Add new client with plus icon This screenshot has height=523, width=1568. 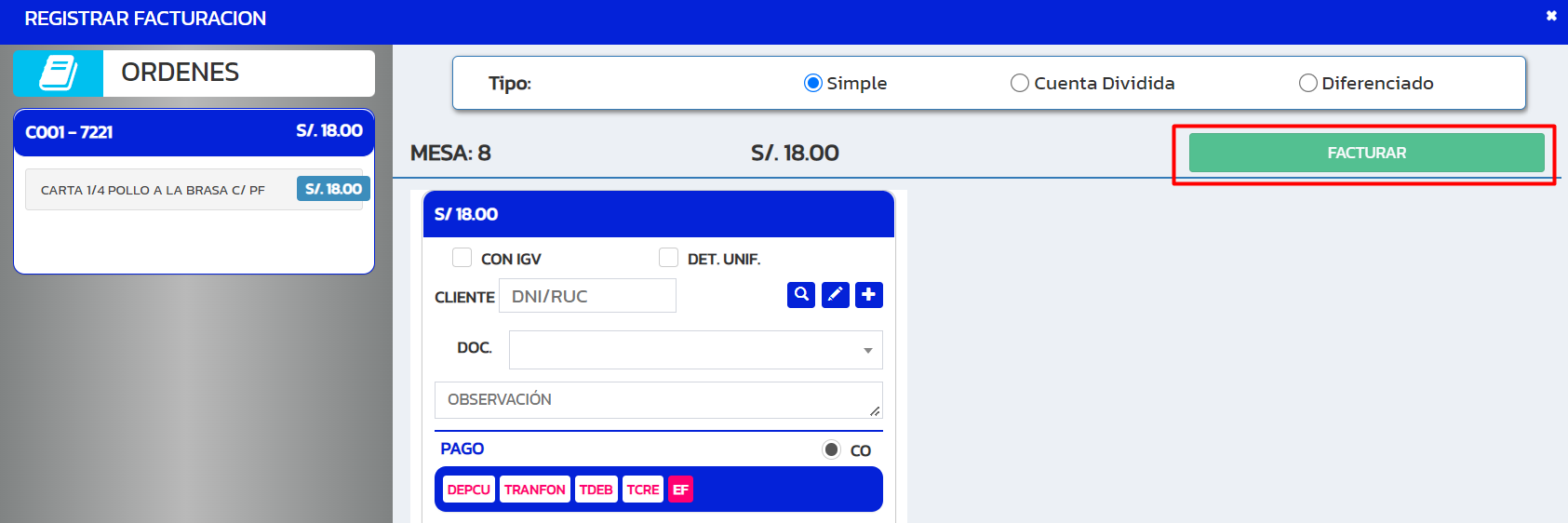(869, 295)
